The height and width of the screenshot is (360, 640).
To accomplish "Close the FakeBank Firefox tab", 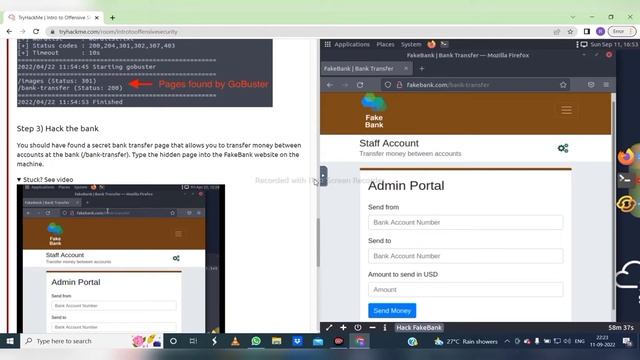I will pos(406,69).
